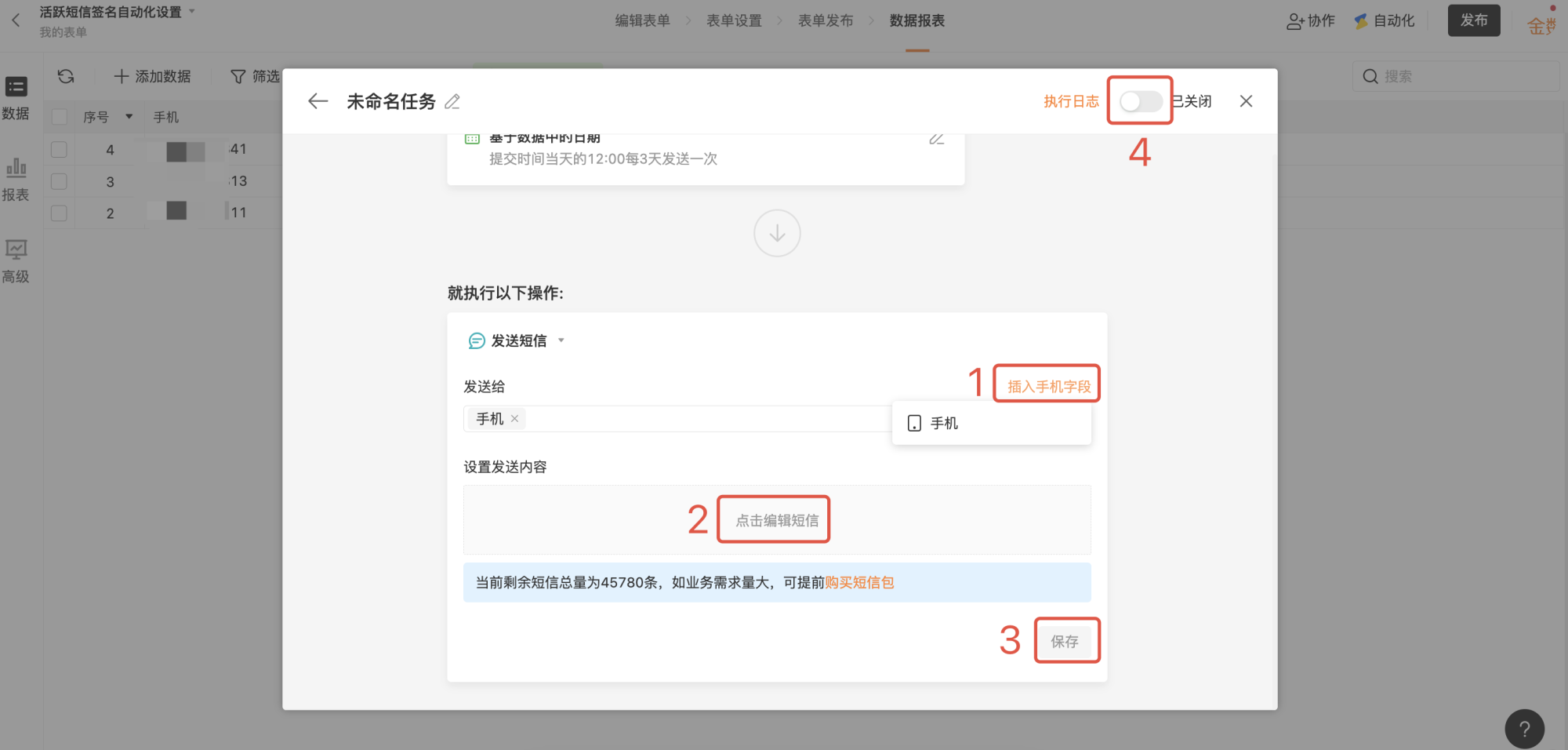This screenshot has width=1568, height=750.
Task: Rename 未命名任务 with the pencil icon
Action: pyautogui.click(x=452, y=101)
